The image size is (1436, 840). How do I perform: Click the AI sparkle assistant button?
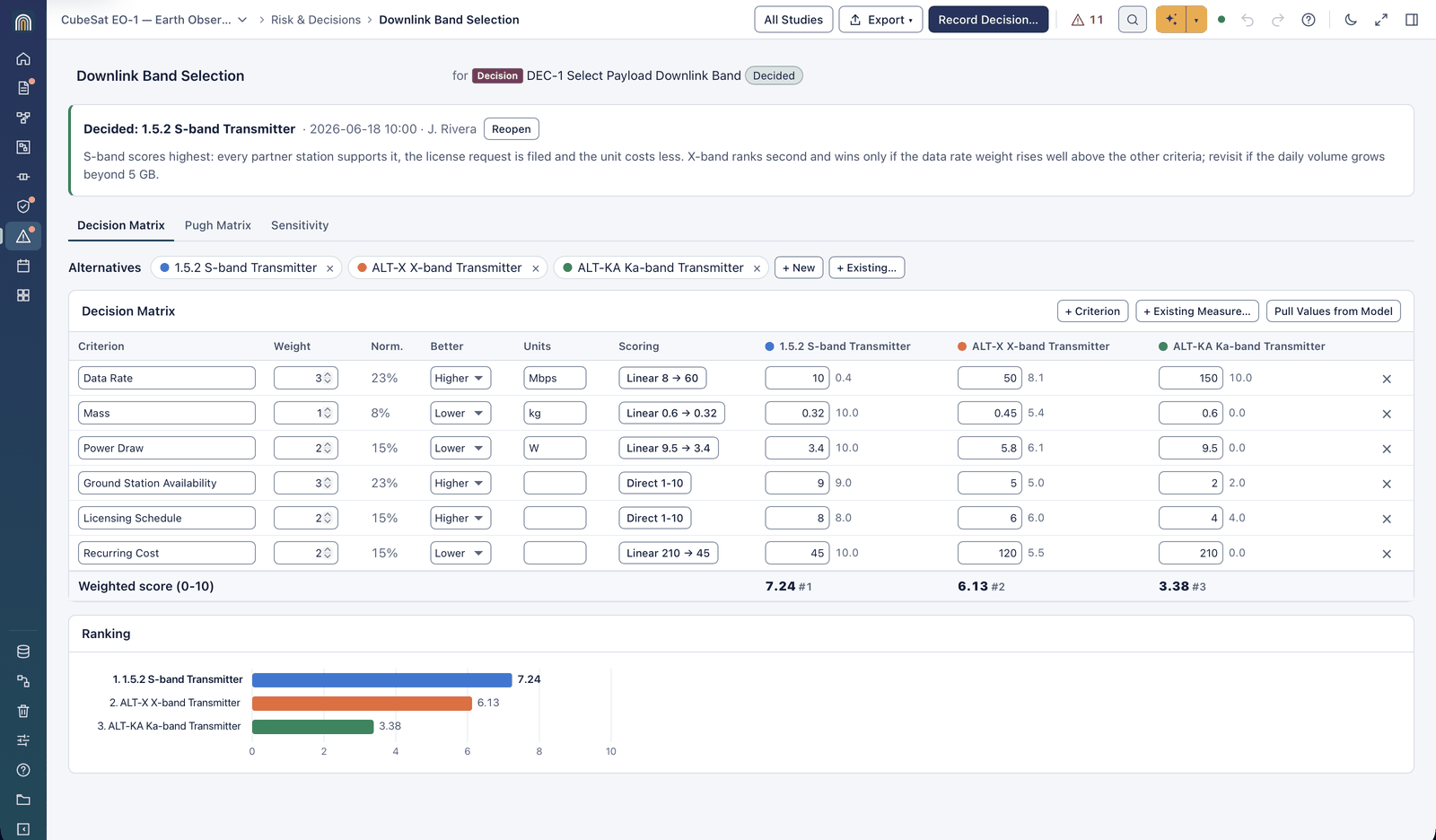tap(1170, 20)
